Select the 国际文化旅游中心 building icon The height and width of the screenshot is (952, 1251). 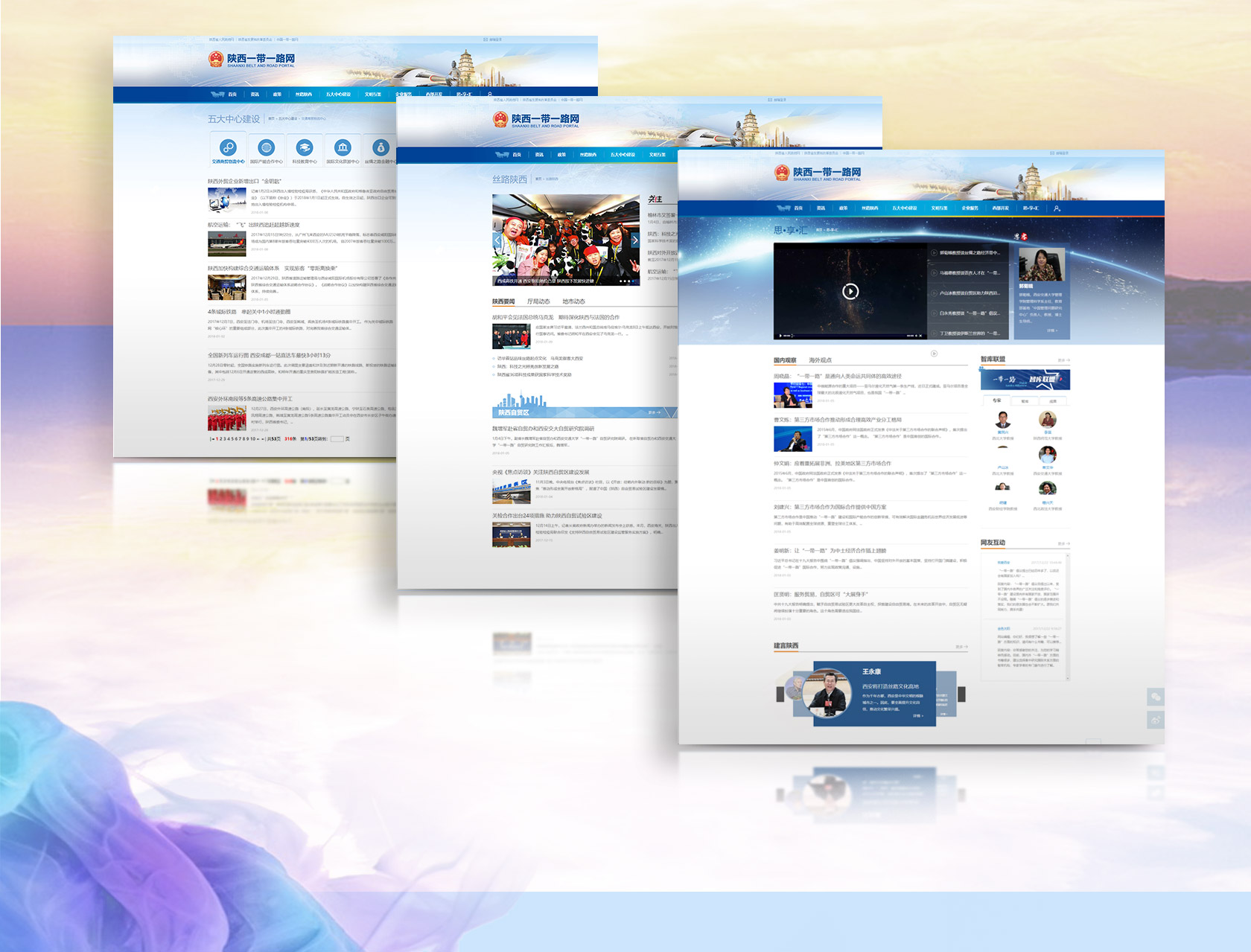(x=342, y=147)
